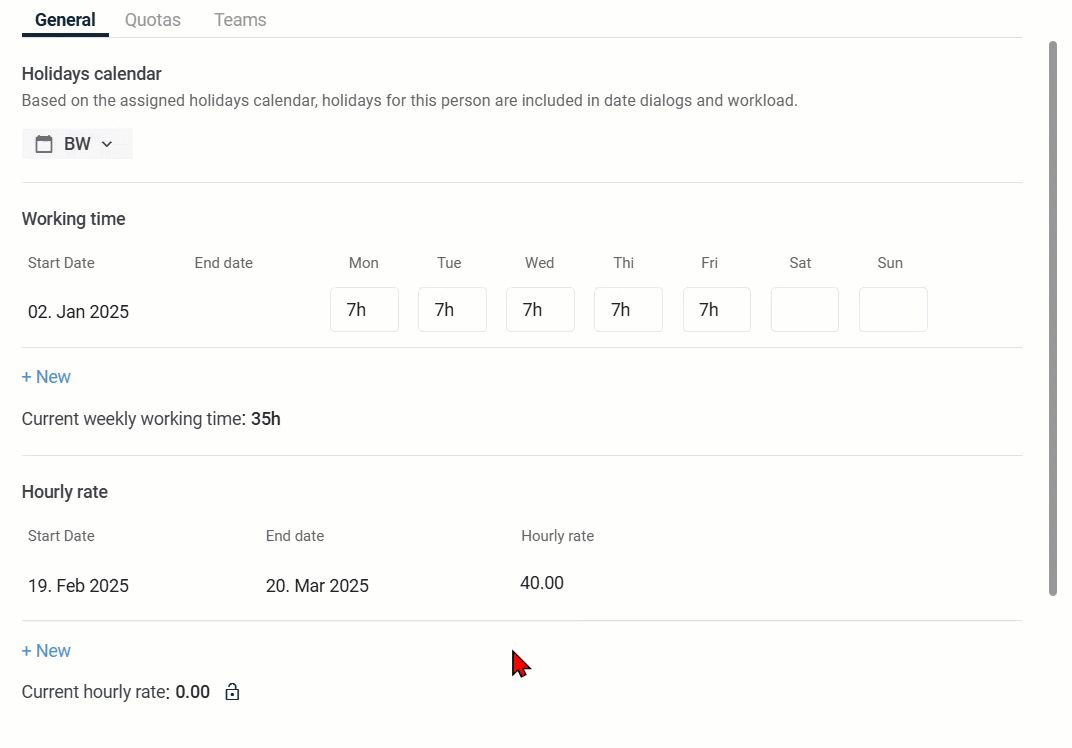The image size is (1072, 748).
Task: Select working time start date 02. Jan 2025
Action: tap(78, 312)
